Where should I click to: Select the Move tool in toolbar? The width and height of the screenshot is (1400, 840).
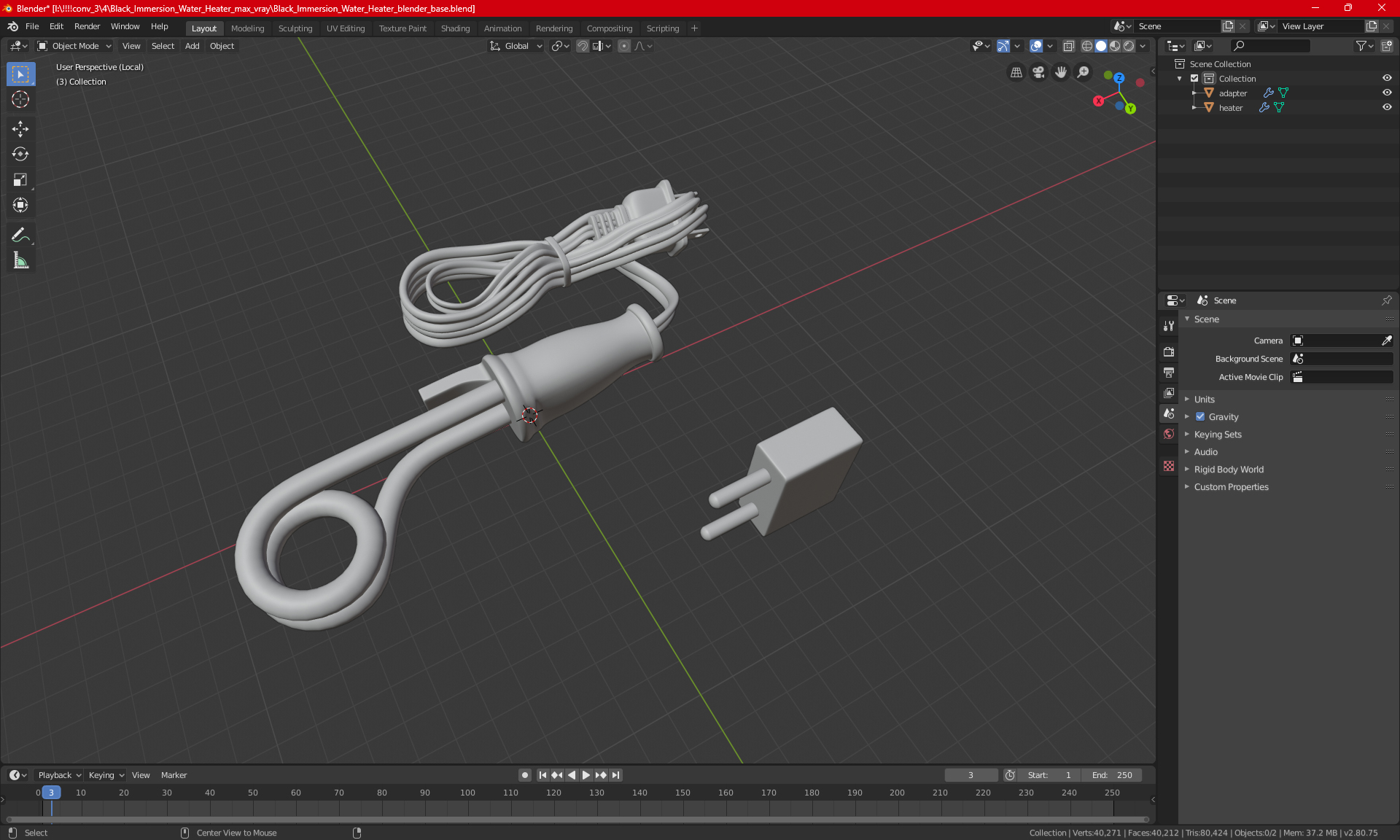click(20, 129)
